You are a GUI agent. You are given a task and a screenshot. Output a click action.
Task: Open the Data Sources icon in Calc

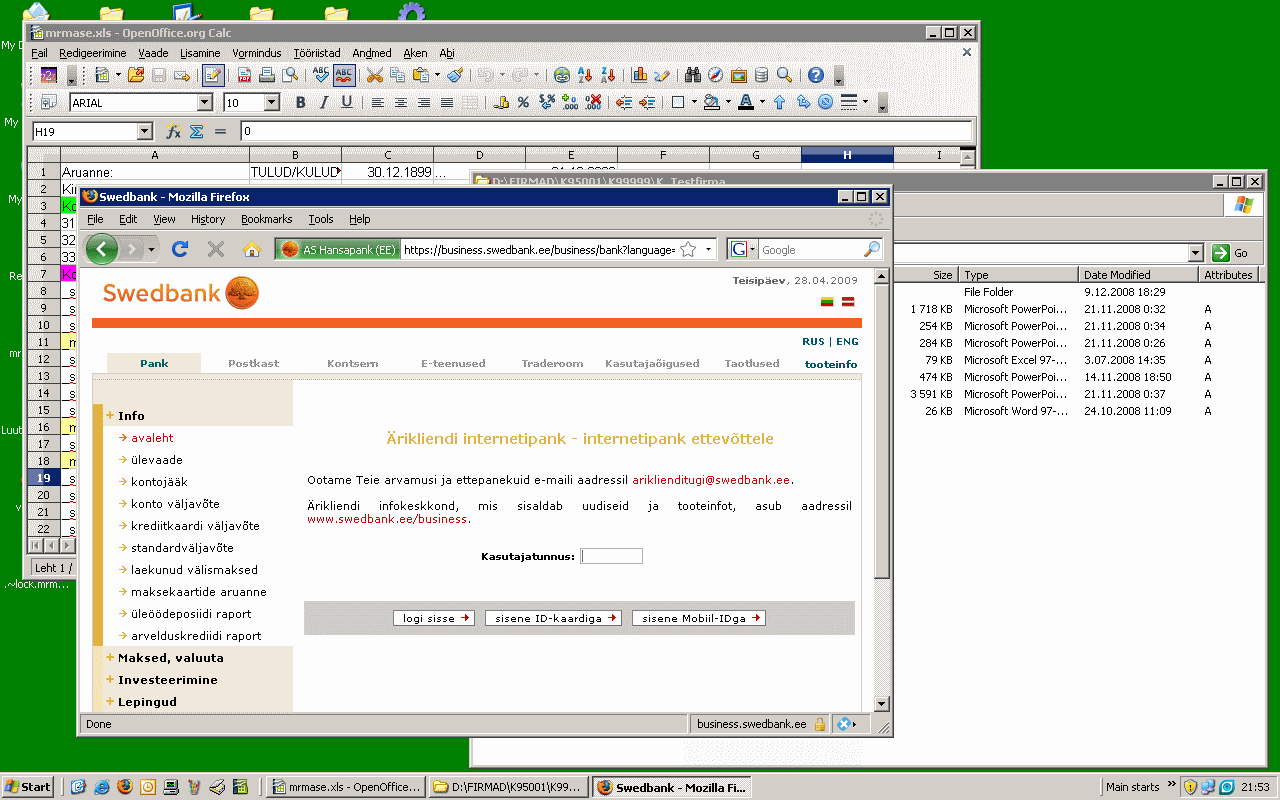tap(762, 75)
